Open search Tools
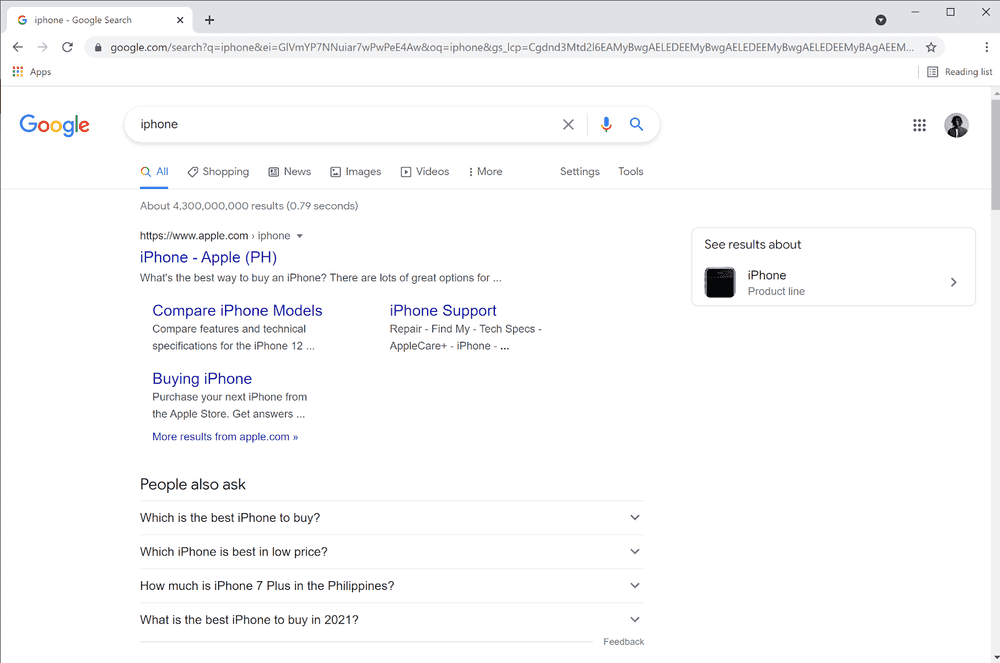 [x=631, y=171]
